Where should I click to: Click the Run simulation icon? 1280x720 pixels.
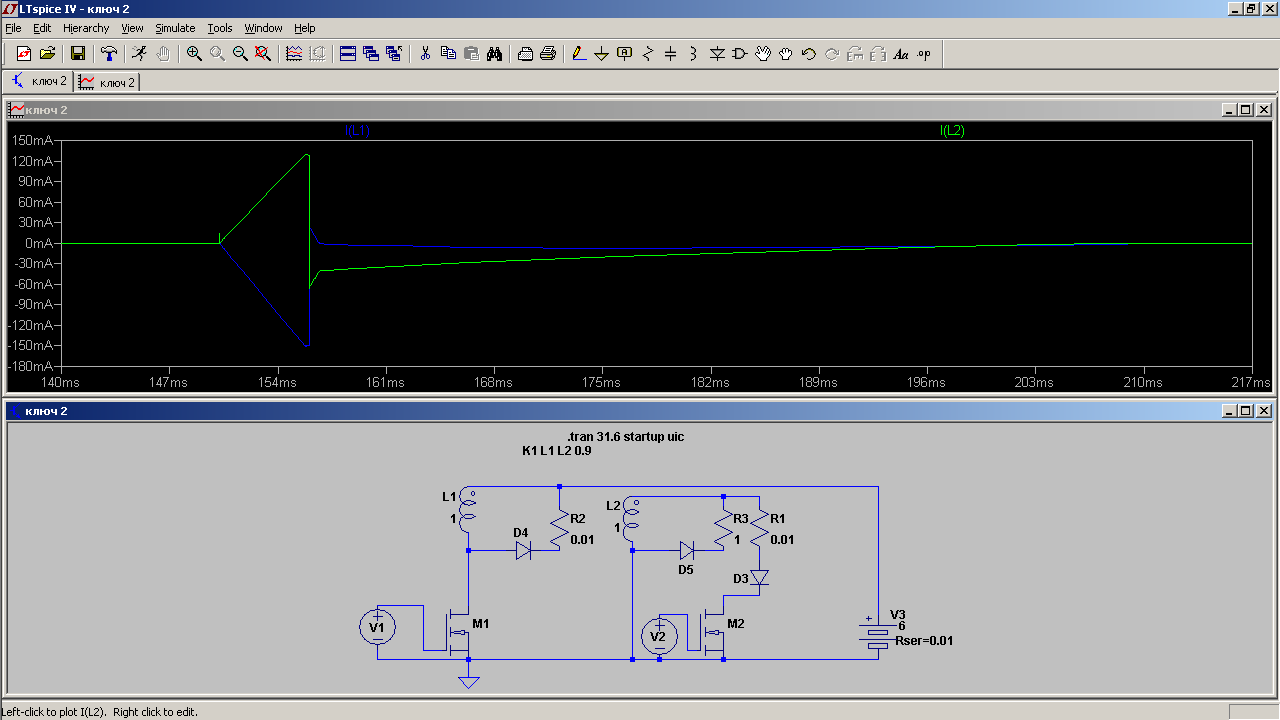coord(140,54)
